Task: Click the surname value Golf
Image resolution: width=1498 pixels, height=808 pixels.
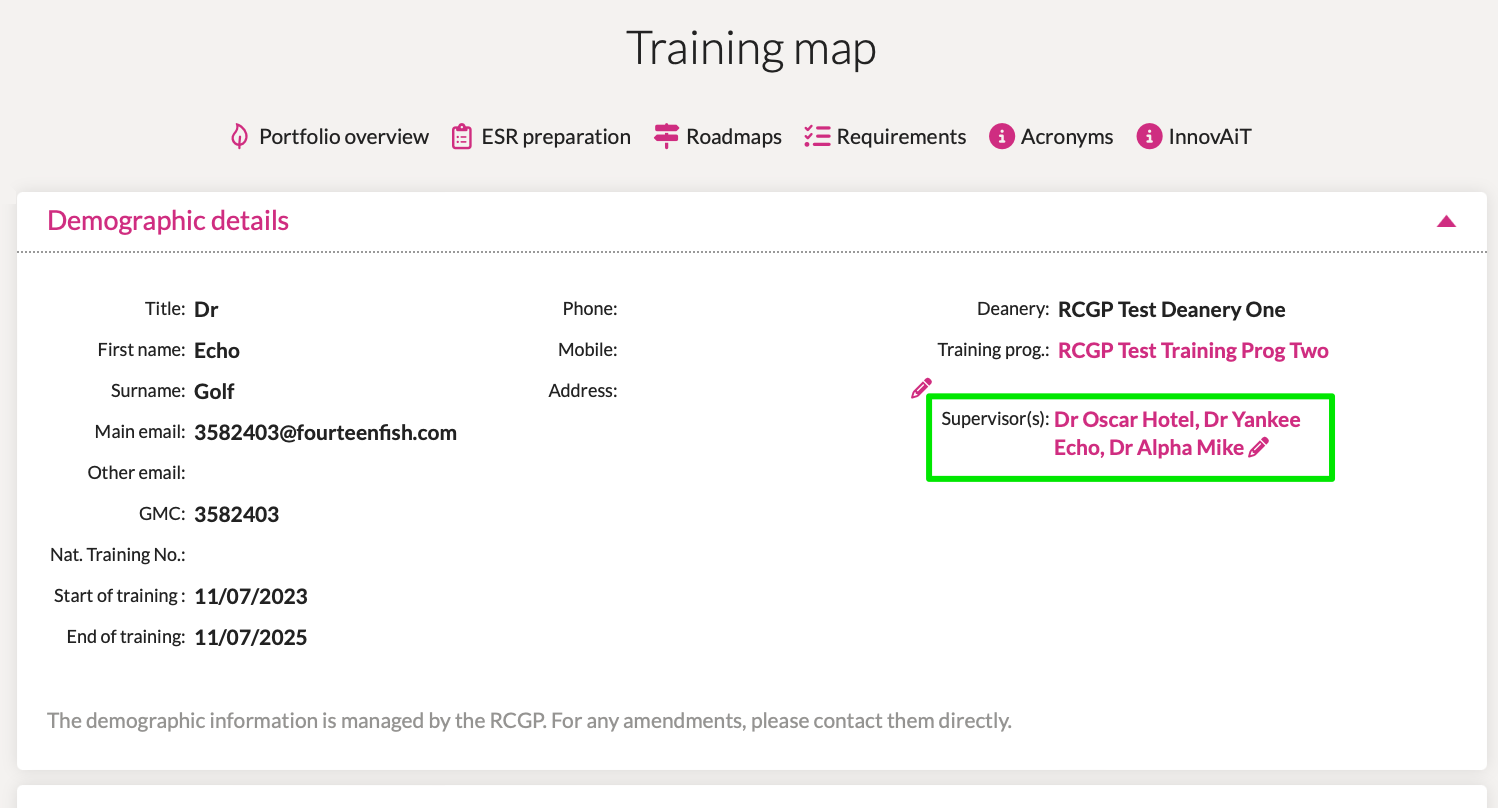Action: click(214, 392)
